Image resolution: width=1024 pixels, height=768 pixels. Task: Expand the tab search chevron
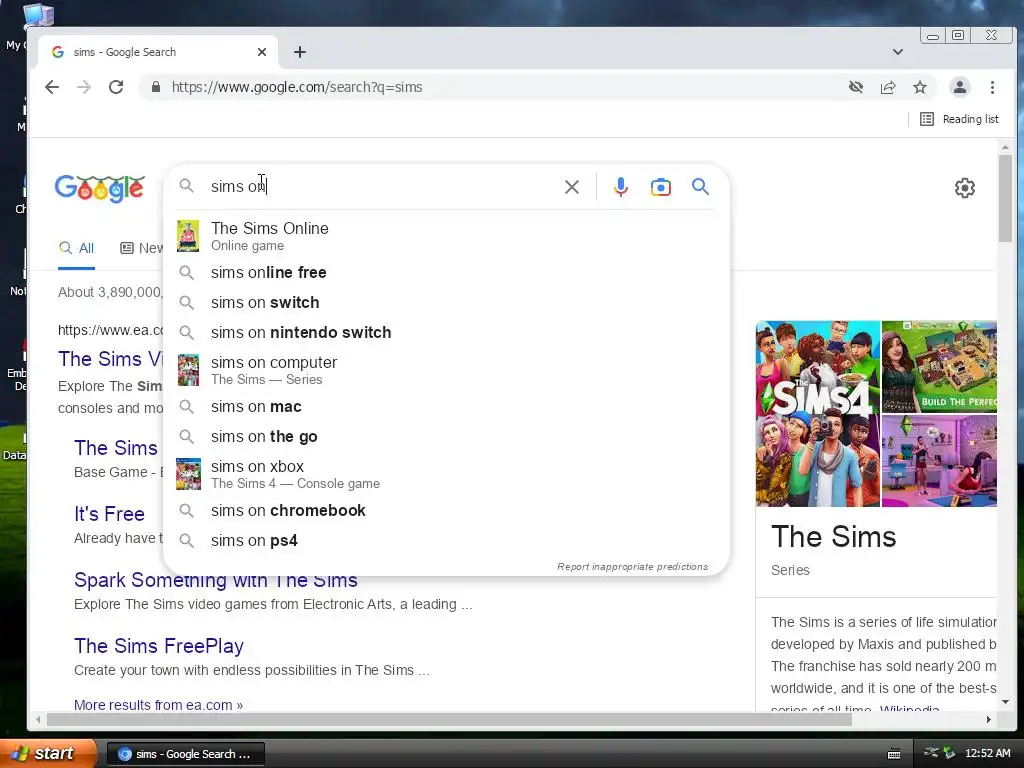pos(898,52)
